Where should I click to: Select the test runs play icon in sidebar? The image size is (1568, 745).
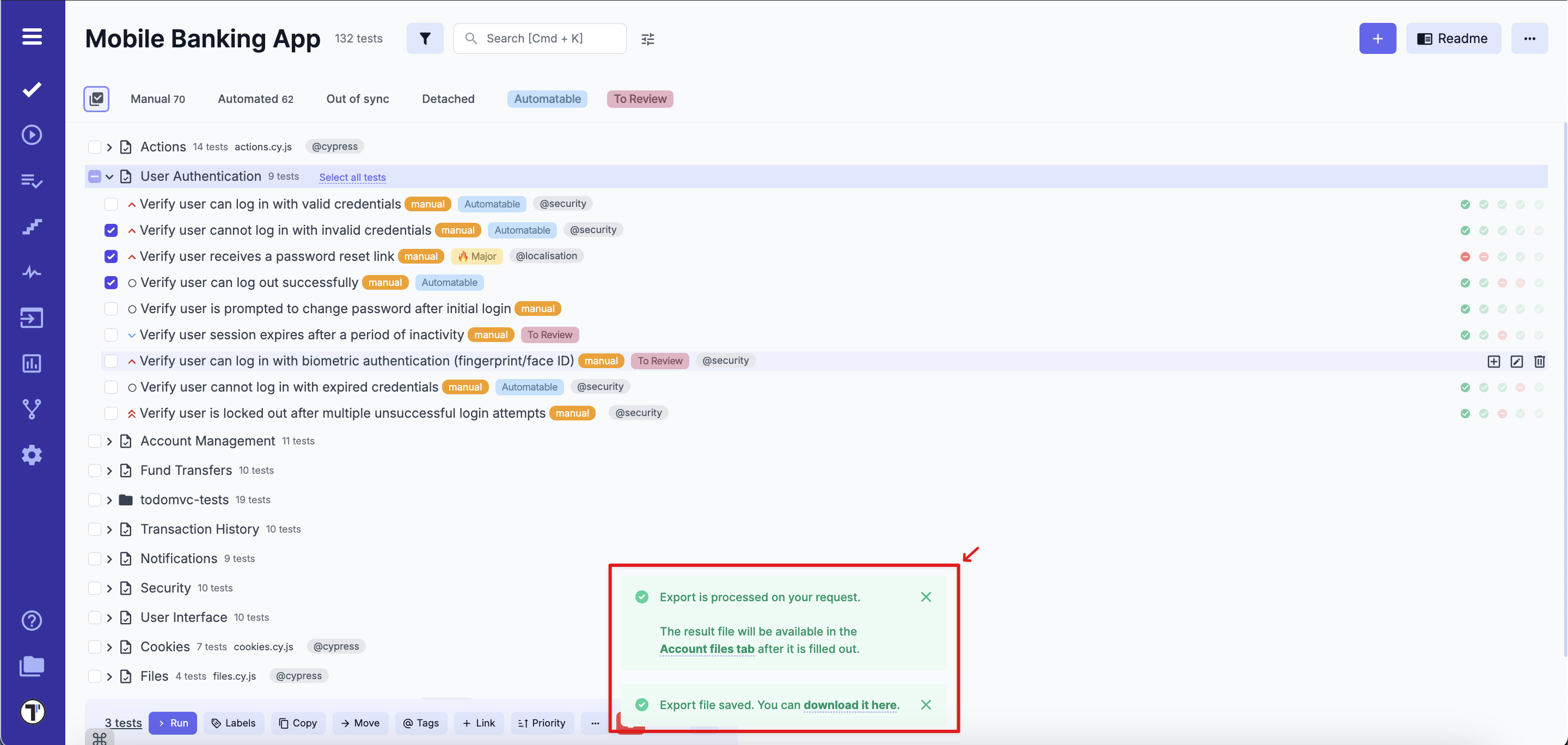pyautogui.click(x=31, y=135)
